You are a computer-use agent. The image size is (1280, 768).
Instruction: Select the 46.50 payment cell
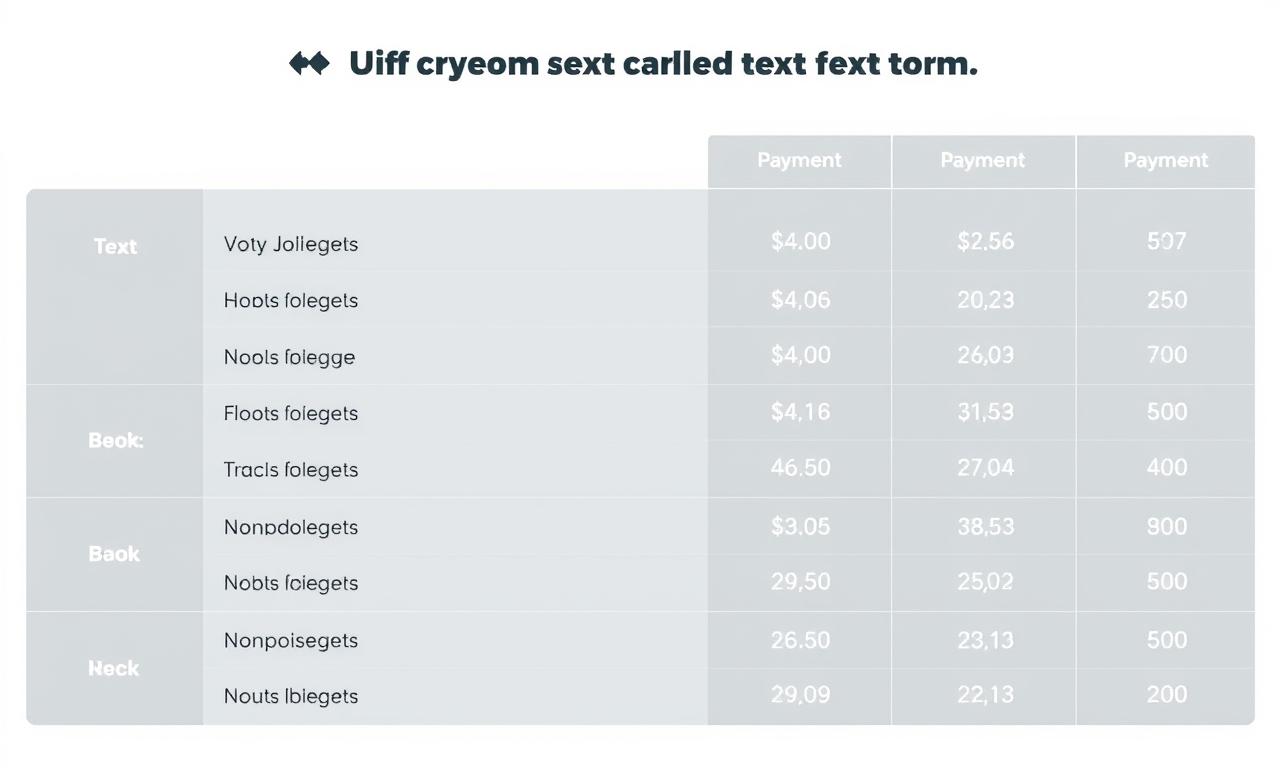(x=800, y=468)
